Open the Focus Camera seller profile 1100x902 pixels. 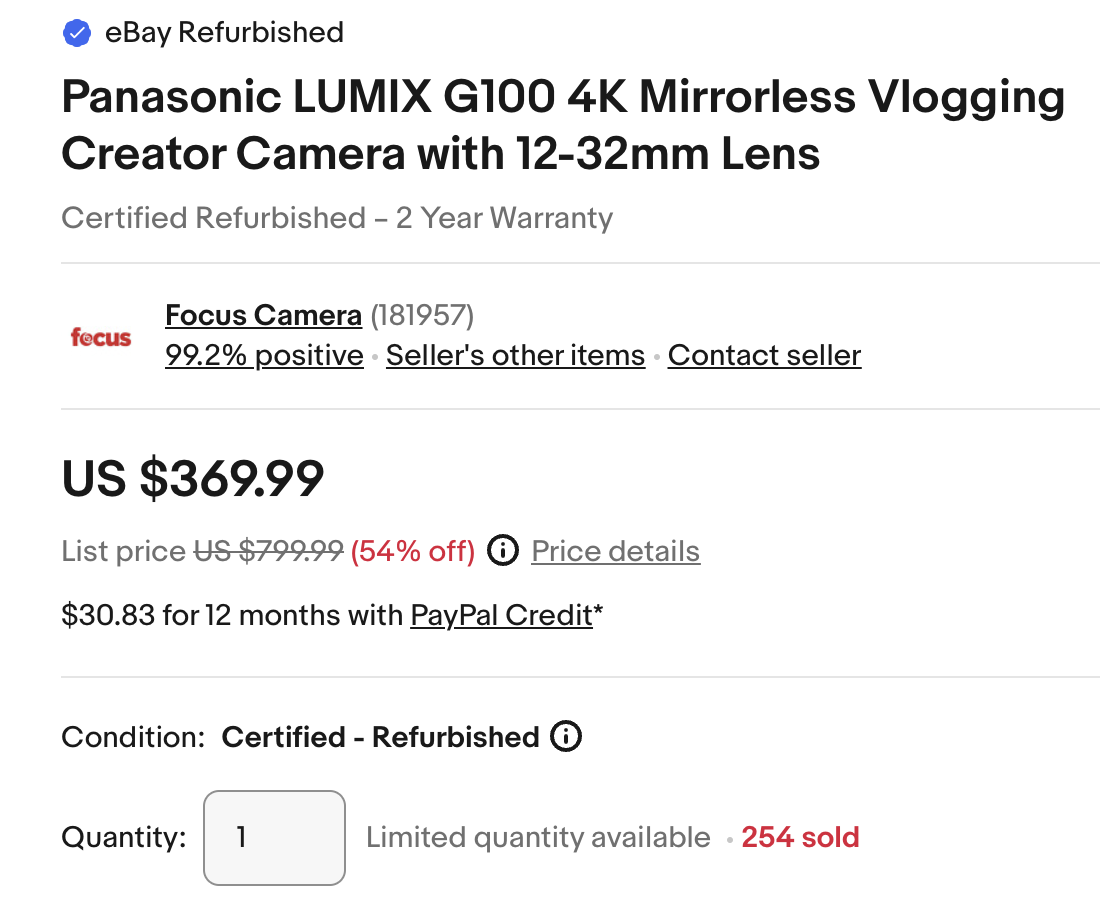pos(263,315)
